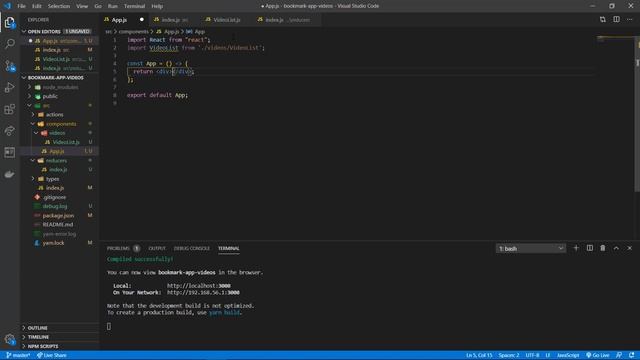The height and width of the screenshot is (360, 640).
Task: Kill the terminal with trash icon
Action: point(603,248)
